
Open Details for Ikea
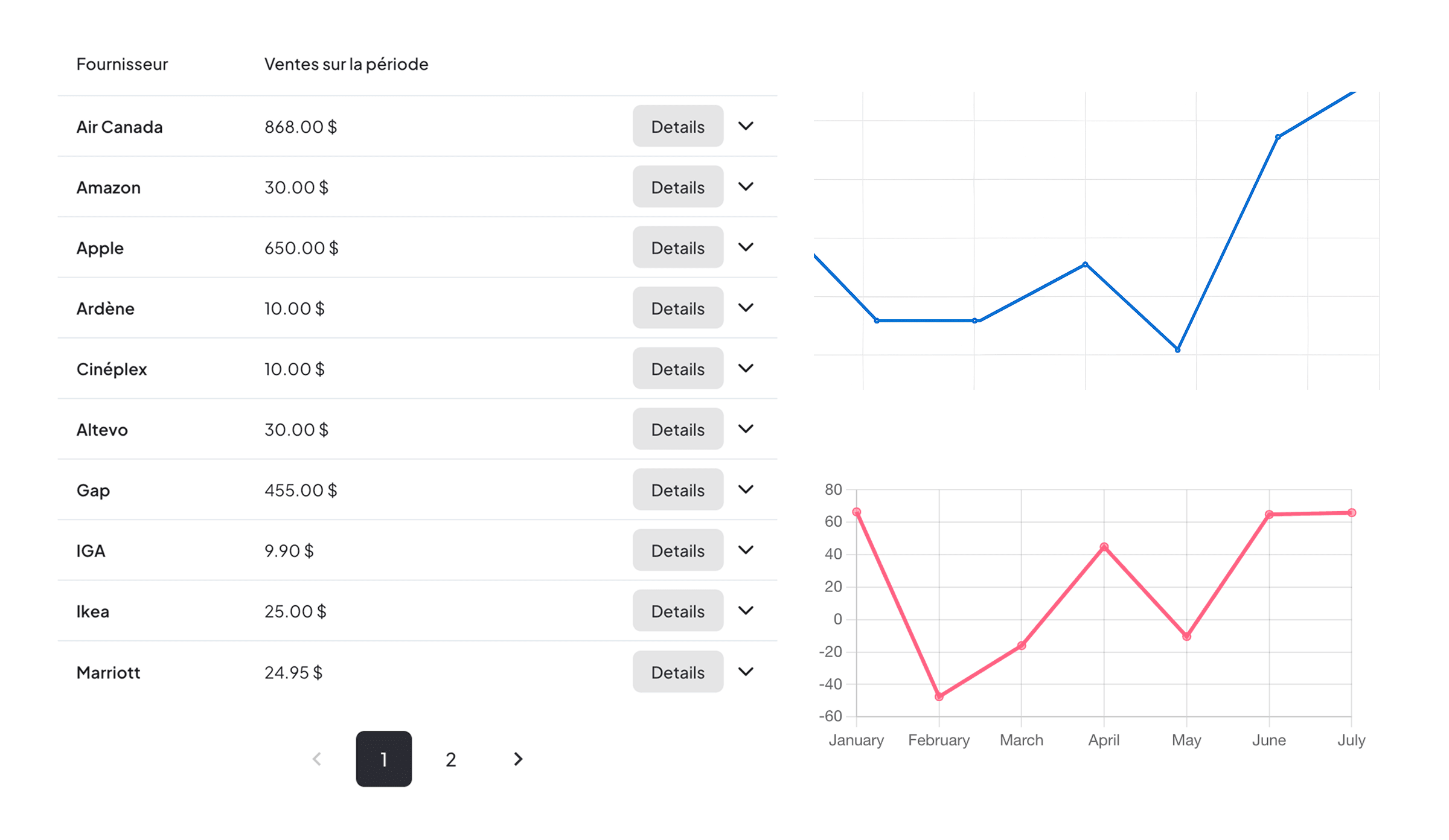point(677,611)
